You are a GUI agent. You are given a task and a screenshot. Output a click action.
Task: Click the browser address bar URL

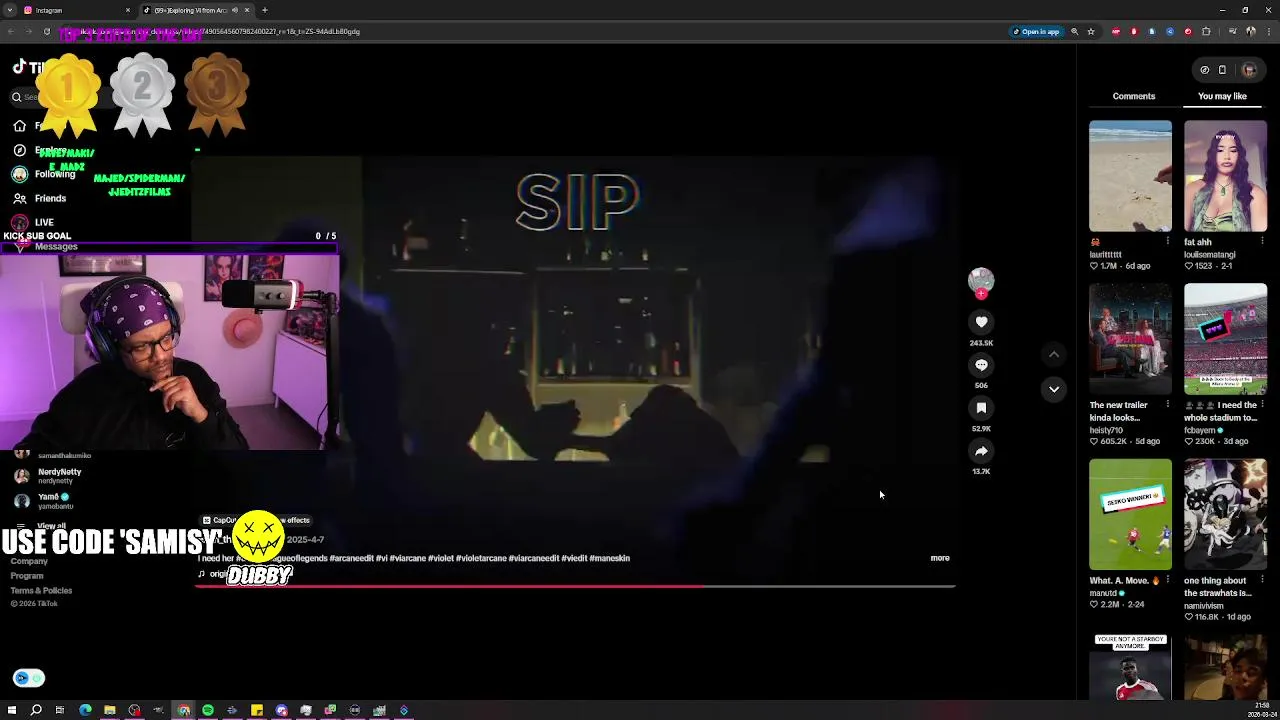point(220,31)
